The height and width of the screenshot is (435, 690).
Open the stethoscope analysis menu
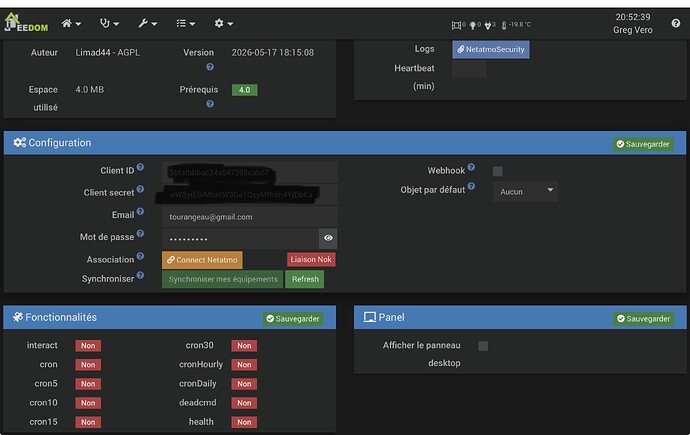[x=109, y=23]
